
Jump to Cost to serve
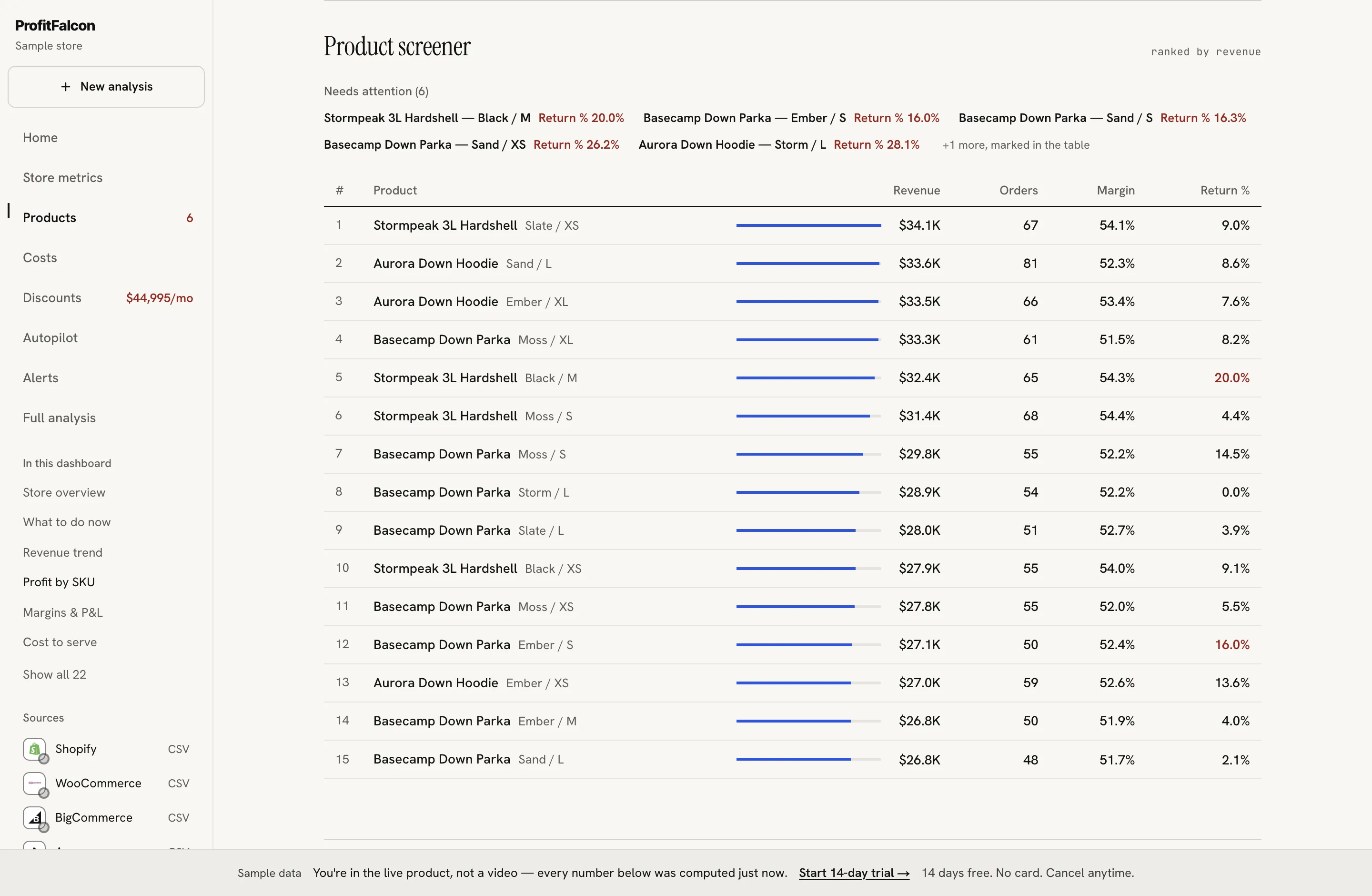coord(60,642)
